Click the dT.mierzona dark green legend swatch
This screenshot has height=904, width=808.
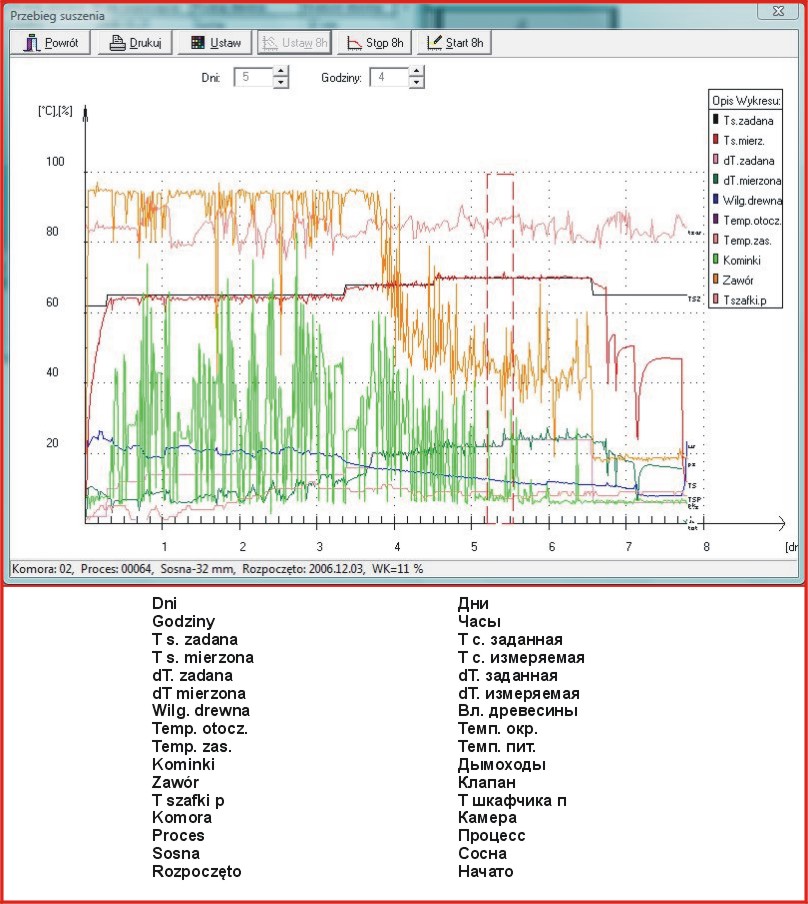pos(716,179)
